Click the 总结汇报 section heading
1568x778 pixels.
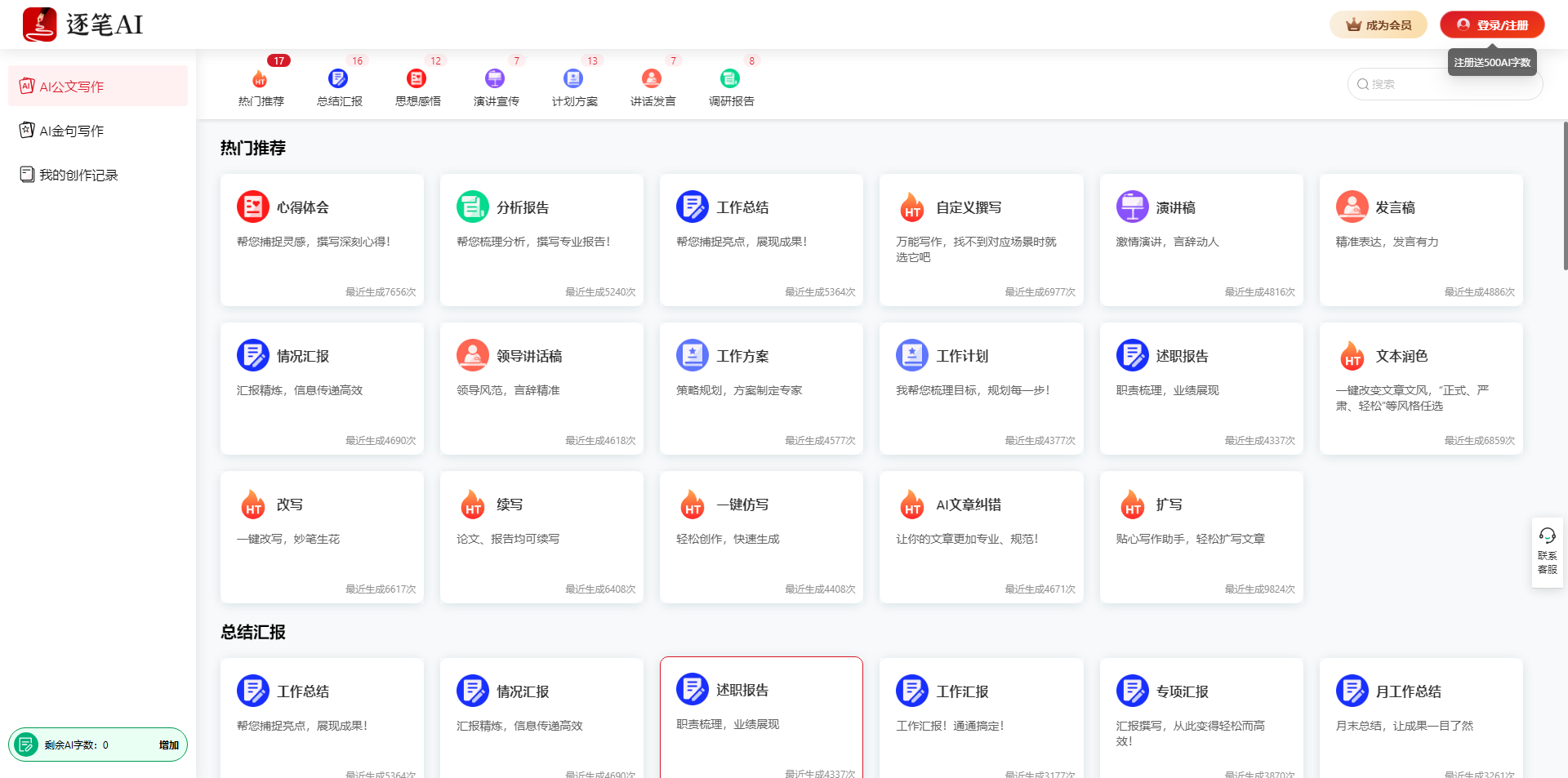(x=253, y=632)
